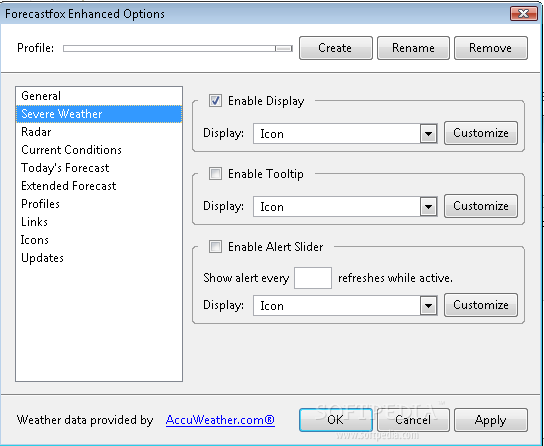Screen dimensions: 544x446
Task: Click Customize in Enable Tooltip group
Action: [481, 206]
